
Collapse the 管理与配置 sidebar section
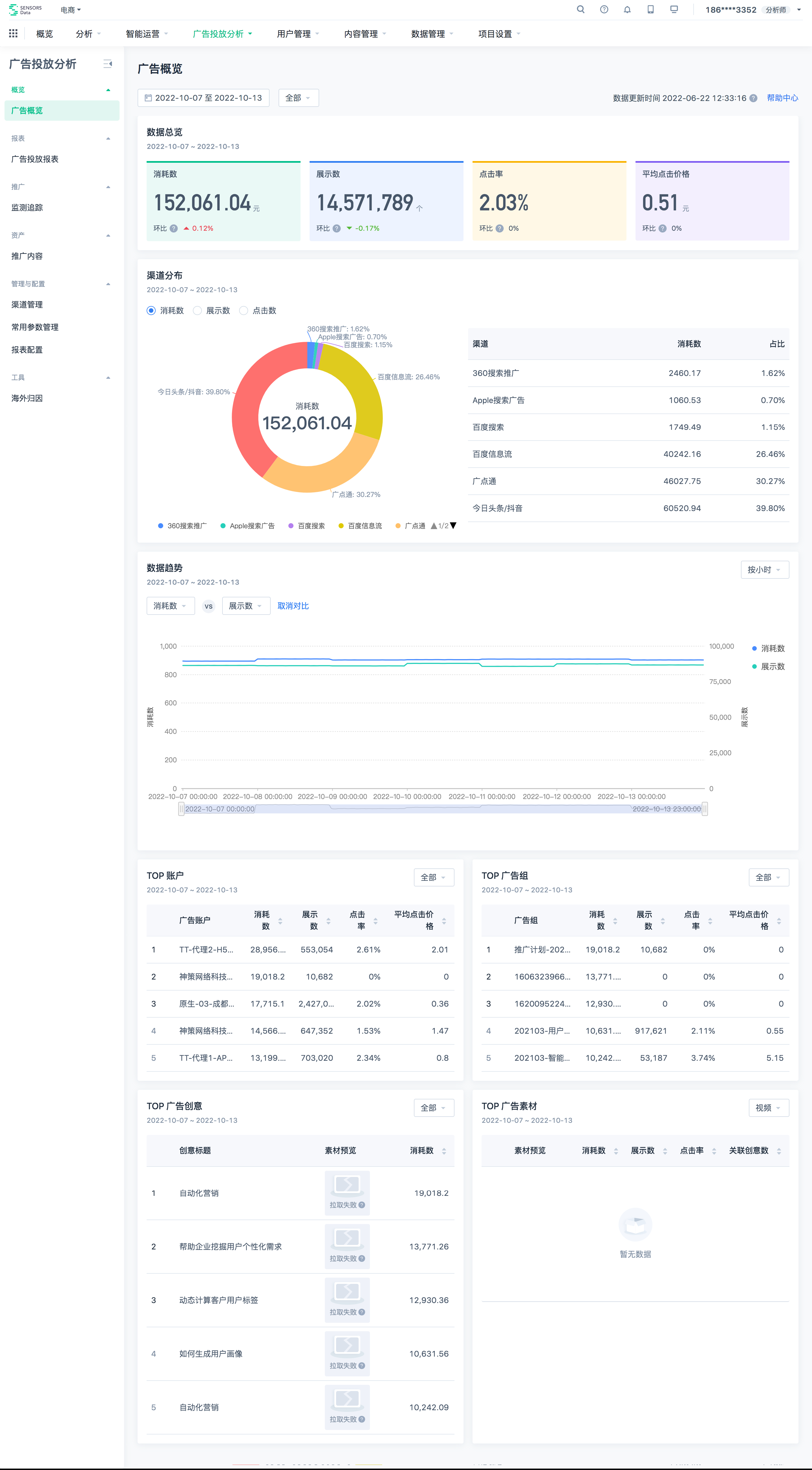tap(108, 284)
